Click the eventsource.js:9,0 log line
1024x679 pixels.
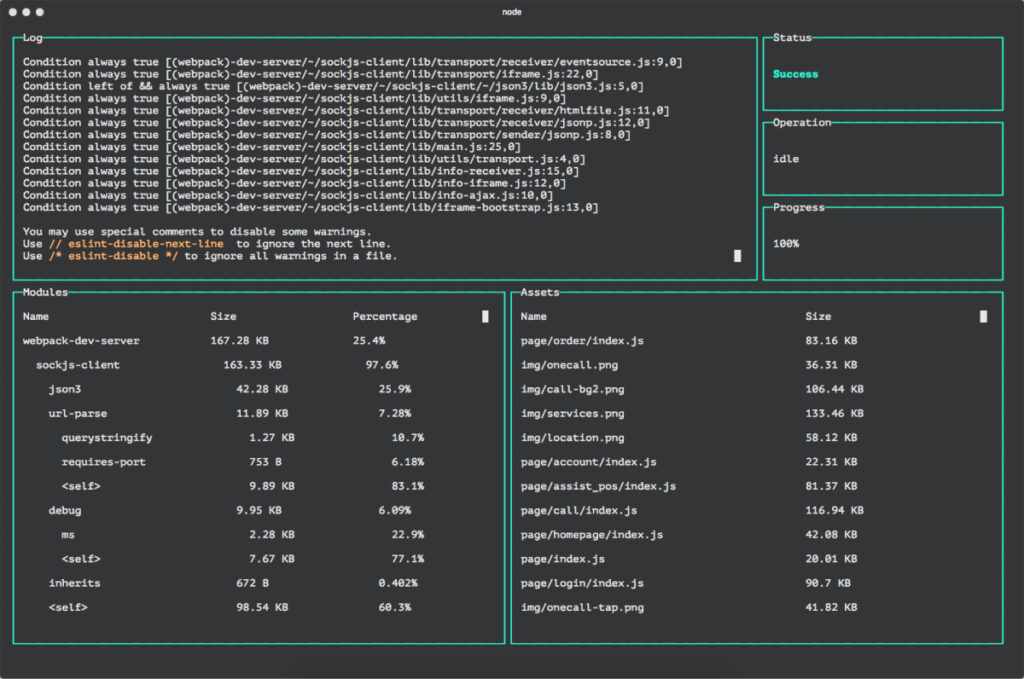click(353, 62)
